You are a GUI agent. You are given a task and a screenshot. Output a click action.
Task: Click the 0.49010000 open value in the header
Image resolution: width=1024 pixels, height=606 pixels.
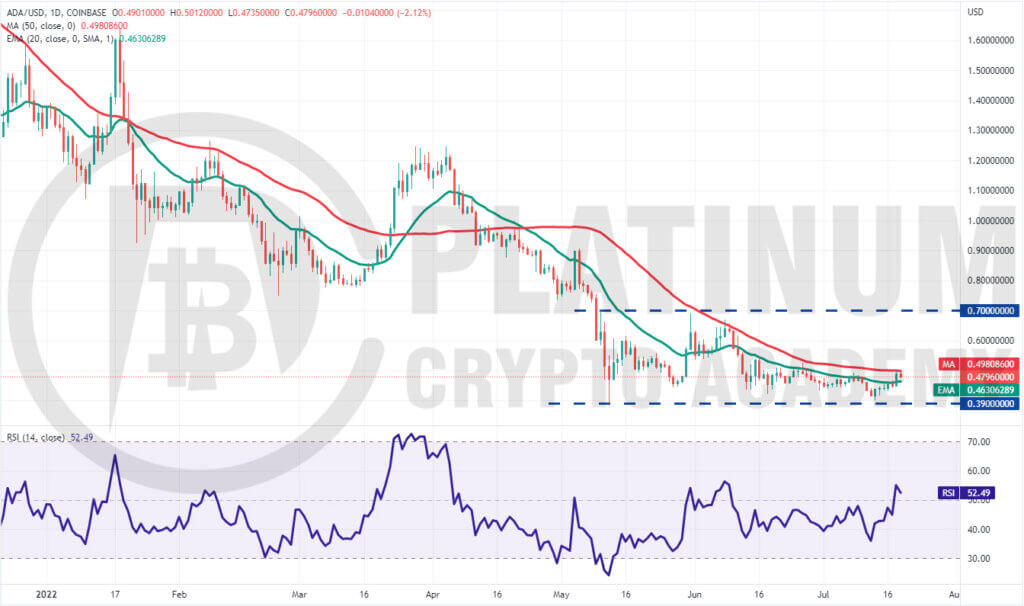pyautogui.click(x=142, y=12)
